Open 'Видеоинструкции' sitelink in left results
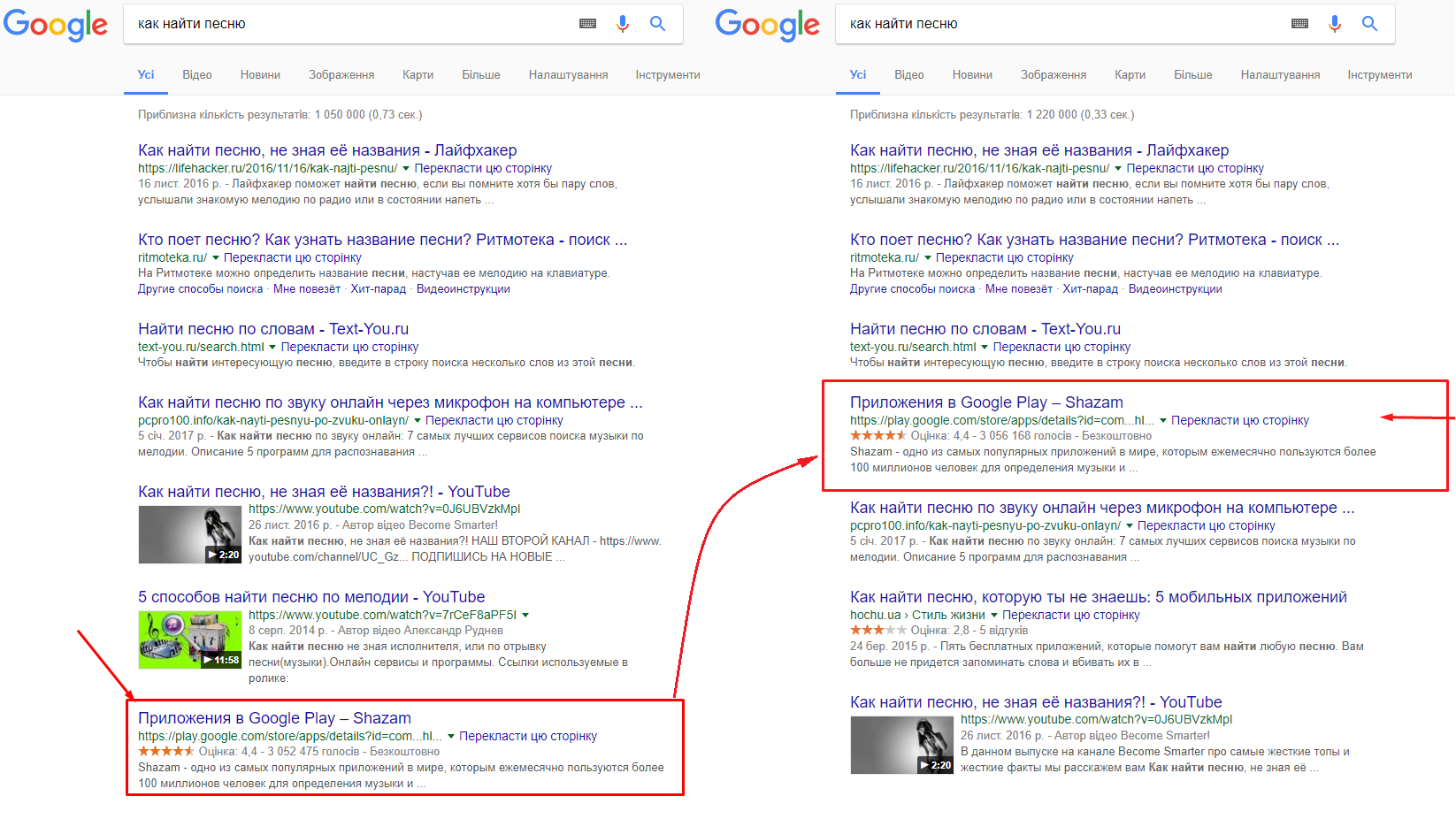Image resolution: width=1456 pixels, height=827 pixels. [463, 289]
